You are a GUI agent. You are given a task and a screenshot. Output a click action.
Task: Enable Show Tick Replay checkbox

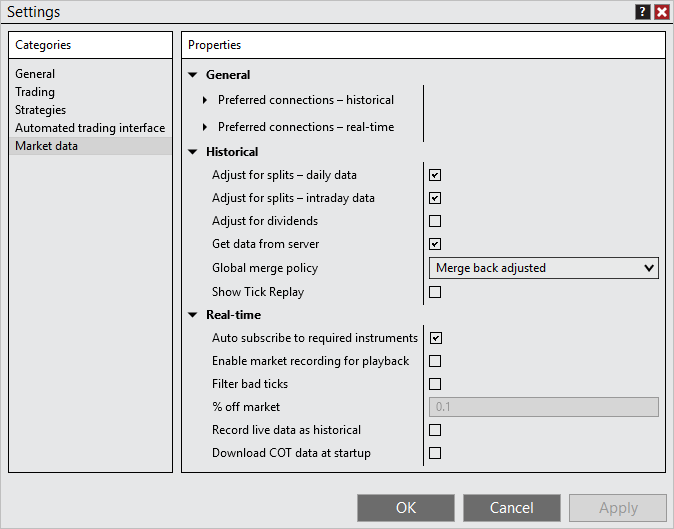pyautogui.click(x=435, y=292)
